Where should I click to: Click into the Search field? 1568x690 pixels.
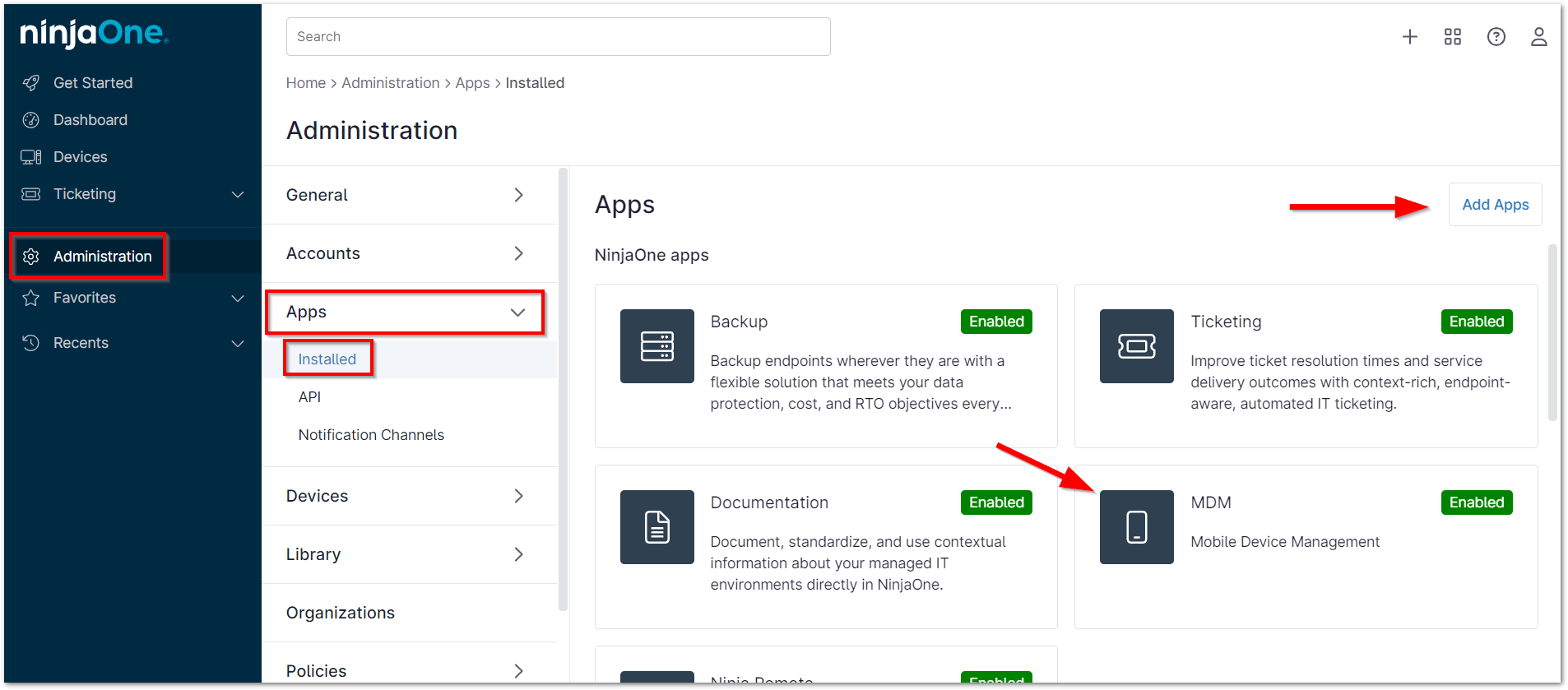[558, 37]
